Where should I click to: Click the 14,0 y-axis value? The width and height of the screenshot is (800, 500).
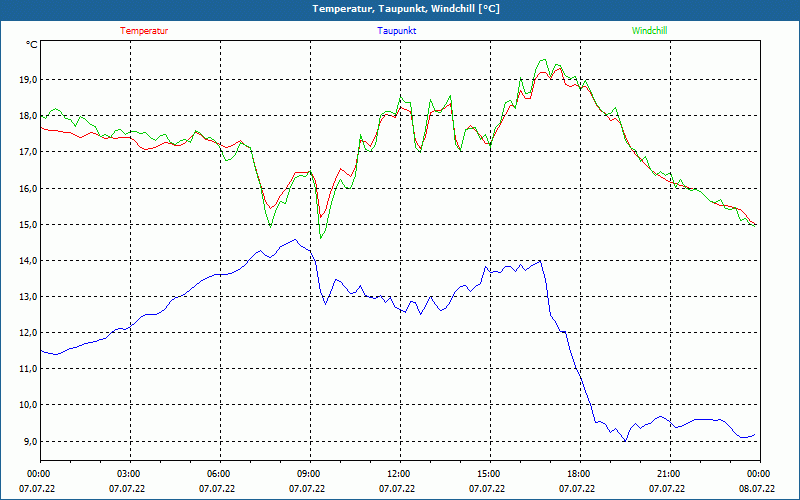click(29, 261)
